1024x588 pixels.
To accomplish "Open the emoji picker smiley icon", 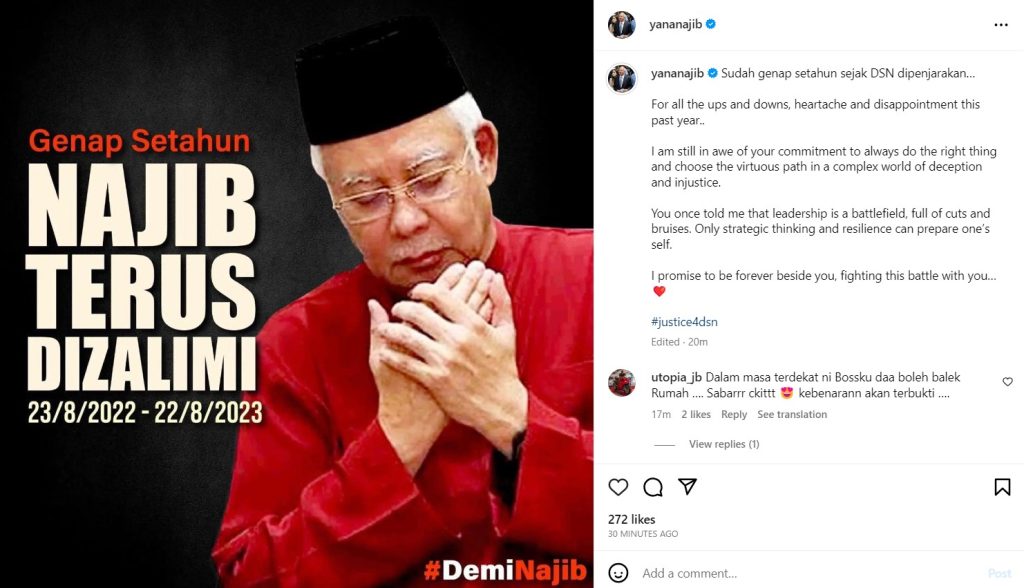I will pyautogui.click(x=618, y=573).
